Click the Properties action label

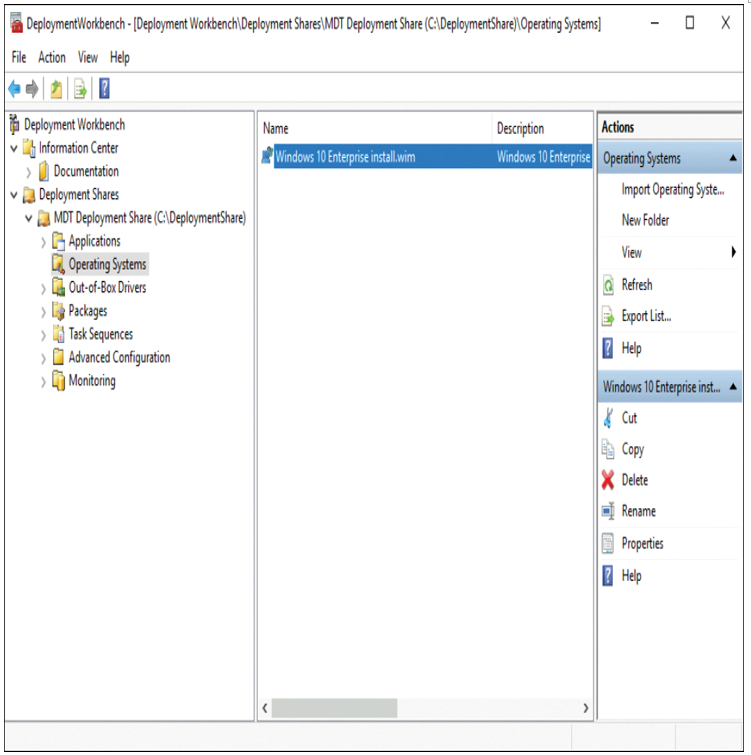tap(642, 543)
